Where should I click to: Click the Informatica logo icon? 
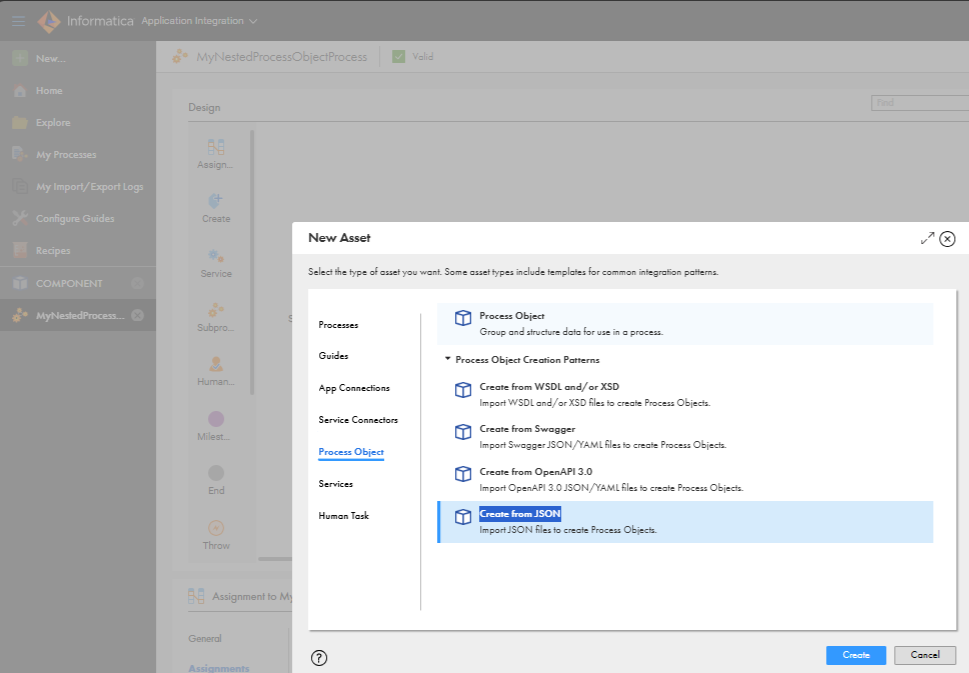[x=49, y=21]
